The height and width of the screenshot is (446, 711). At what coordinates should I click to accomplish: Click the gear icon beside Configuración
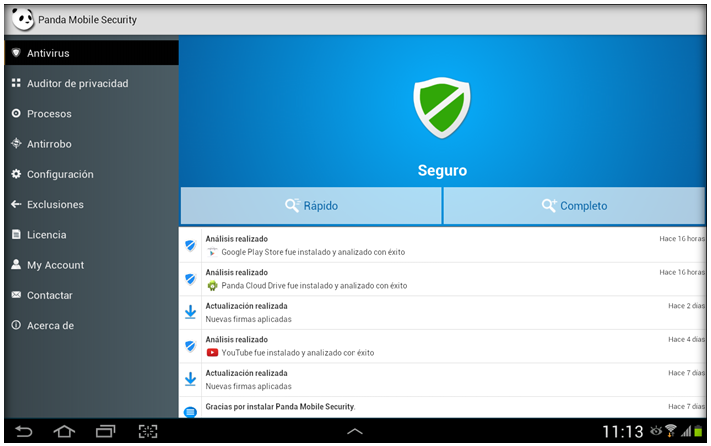tap(16, 174)
